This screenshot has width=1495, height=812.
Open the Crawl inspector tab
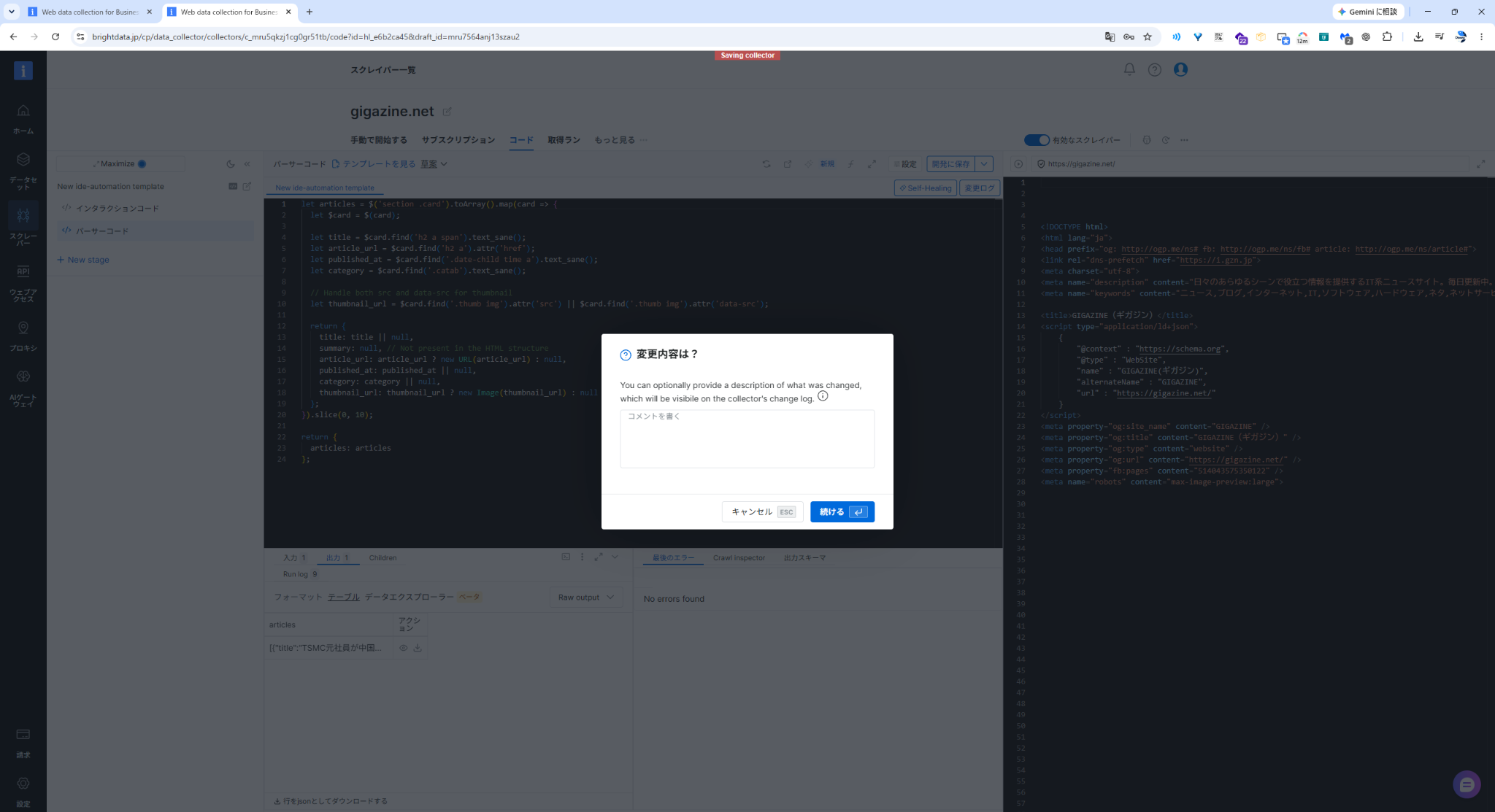click(x=739, y=558)
